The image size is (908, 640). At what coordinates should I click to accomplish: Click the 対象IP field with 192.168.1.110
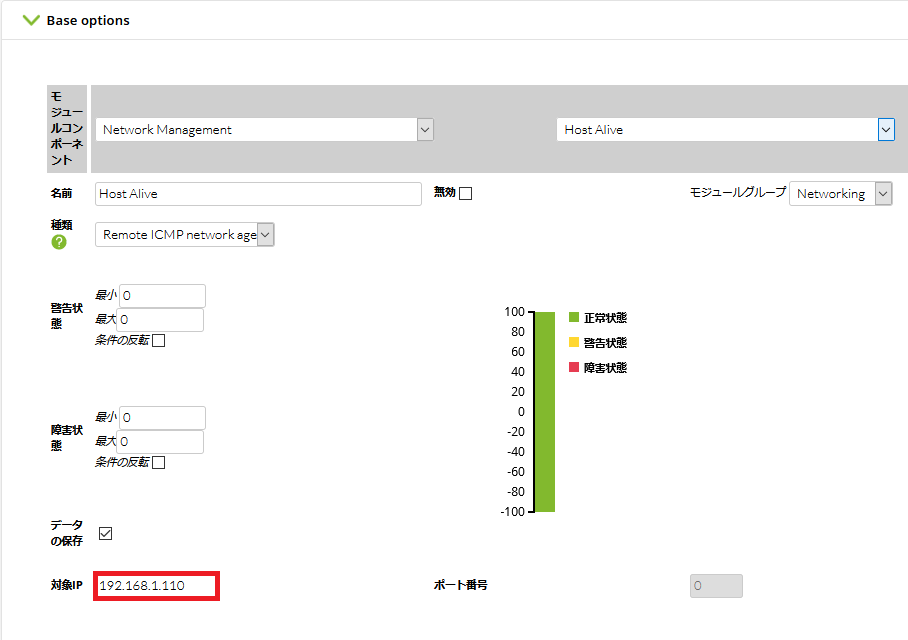tap(156, 586)
